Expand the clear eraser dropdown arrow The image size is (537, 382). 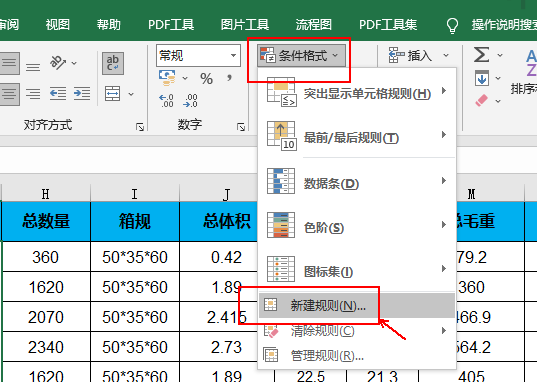(498, 101)
